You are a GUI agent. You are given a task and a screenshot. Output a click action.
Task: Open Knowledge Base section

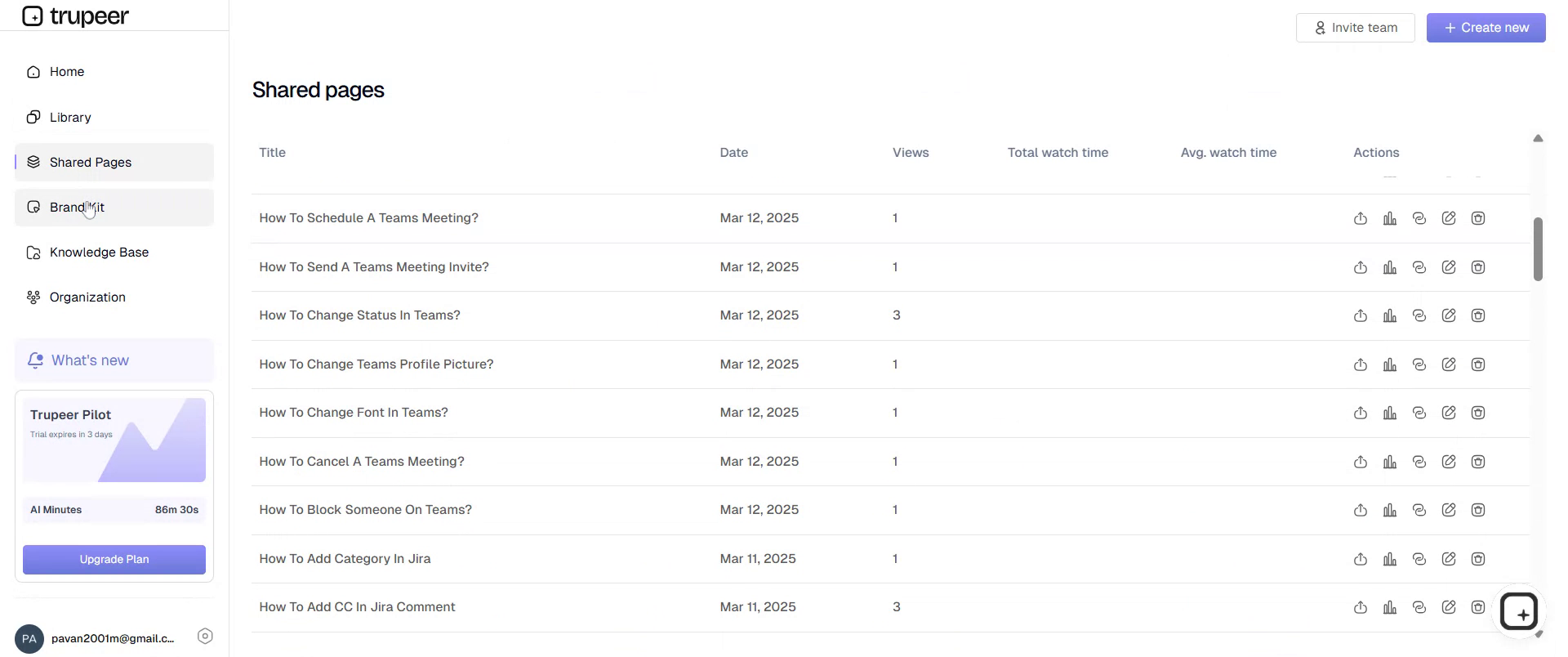click(x=114, y=253)
